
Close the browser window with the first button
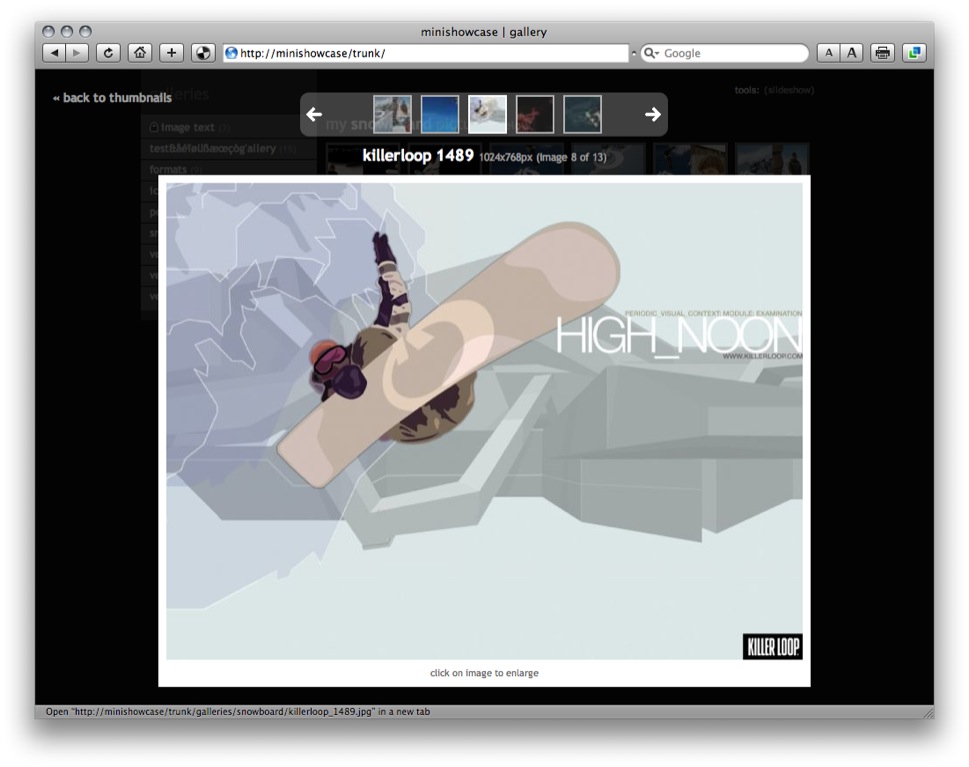pyautogui.click(x=49, y=31)
